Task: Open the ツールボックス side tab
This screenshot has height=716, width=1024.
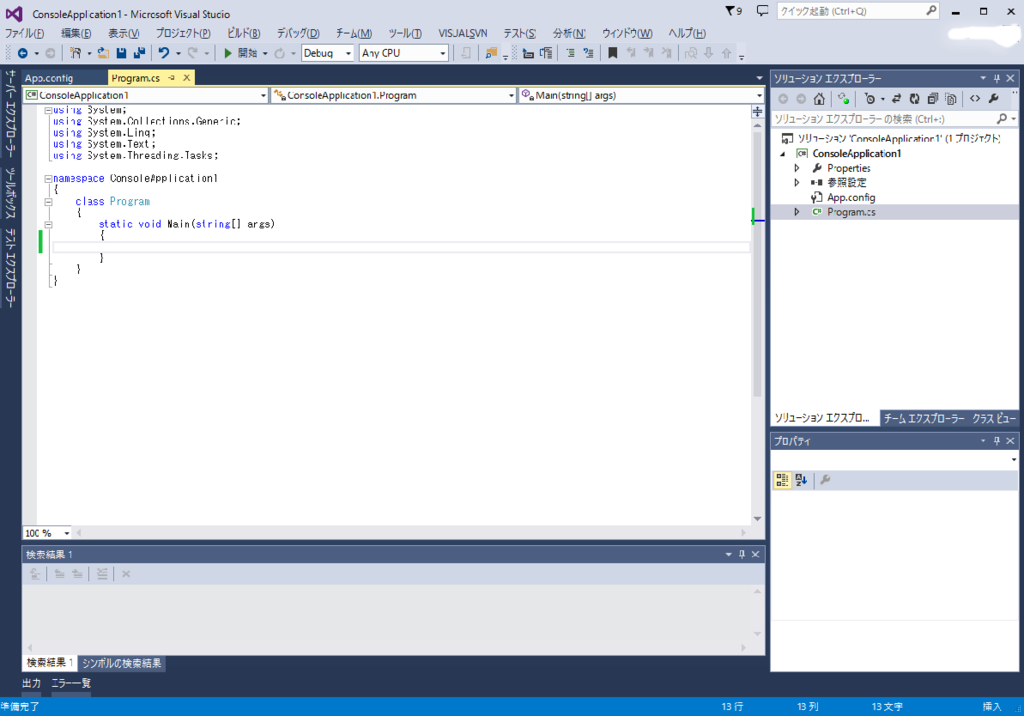Action: (10, 193)
